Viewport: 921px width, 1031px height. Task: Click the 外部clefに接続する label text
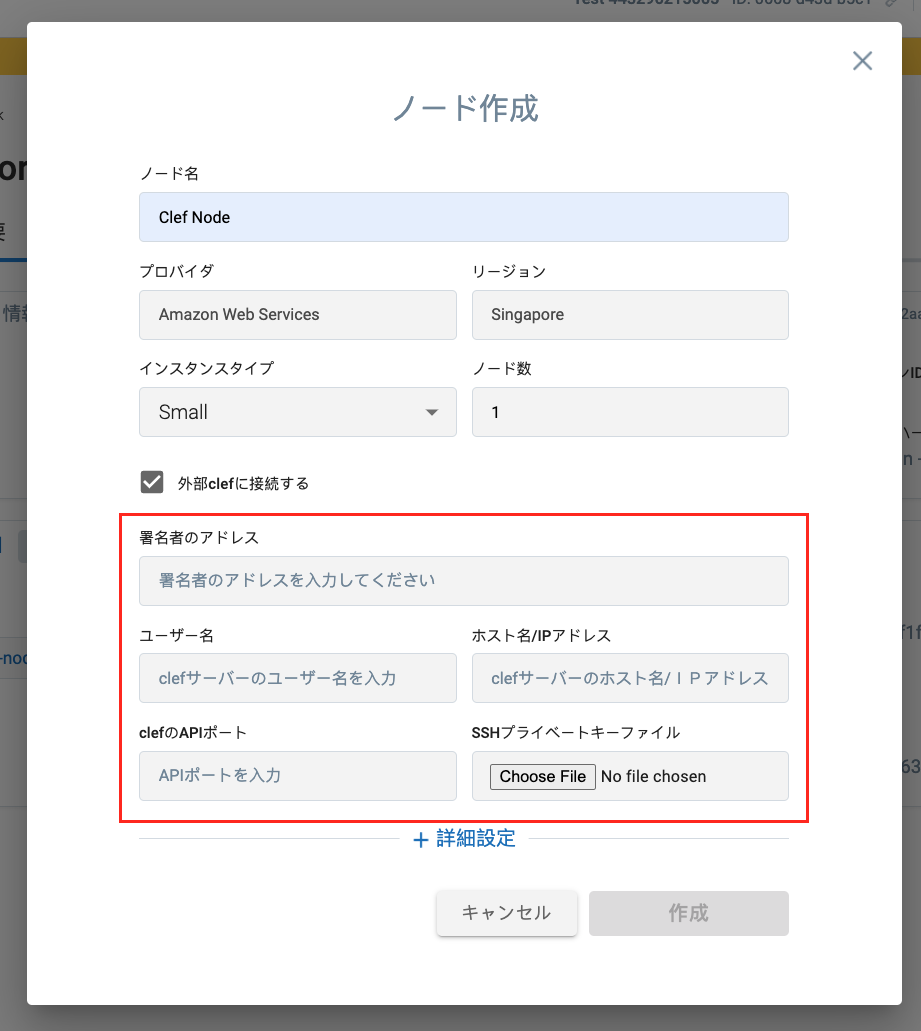pyautogui.click(x=243, y=484)
